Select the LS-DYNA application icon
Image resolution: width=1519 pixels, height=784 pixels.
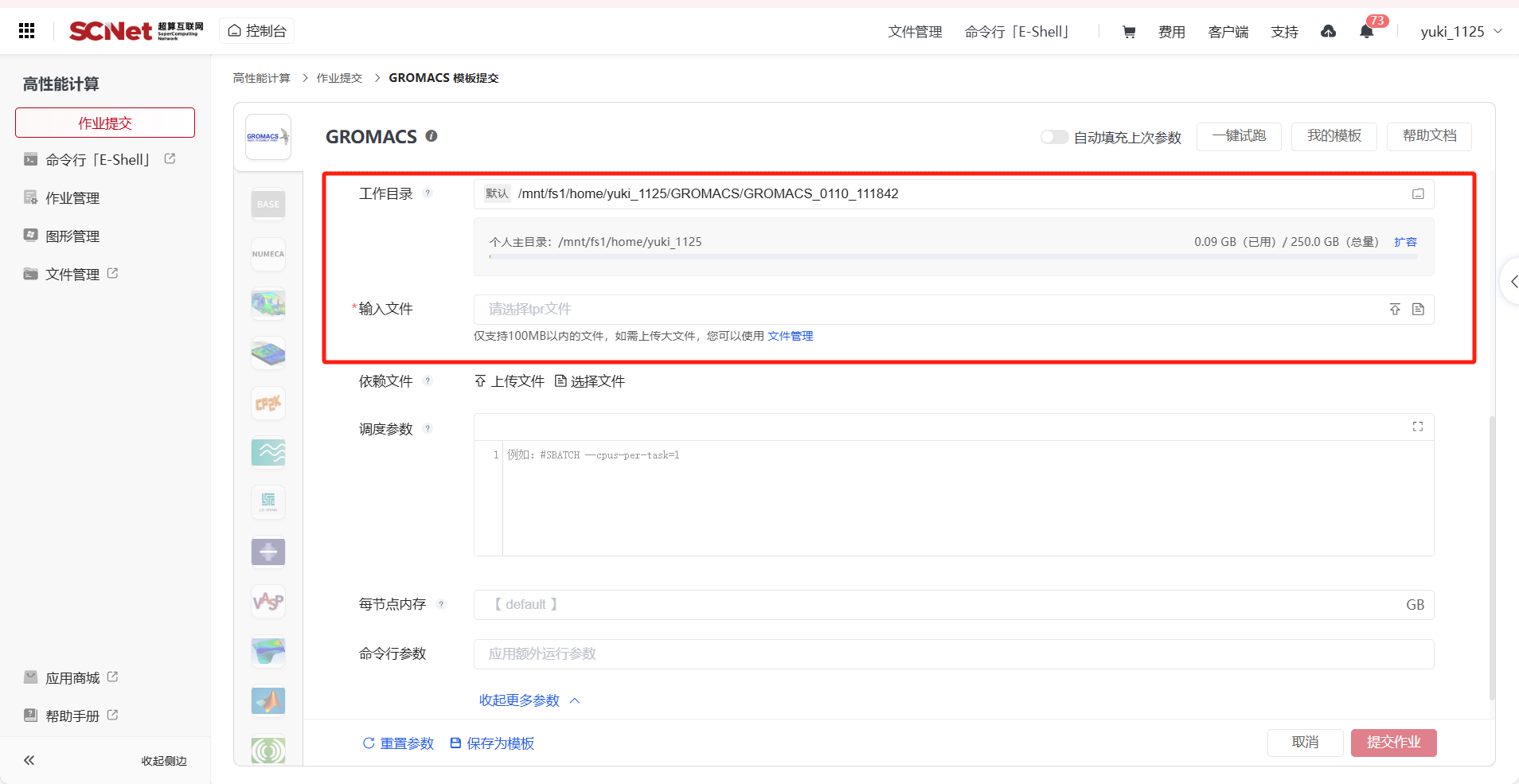point(268,502)
